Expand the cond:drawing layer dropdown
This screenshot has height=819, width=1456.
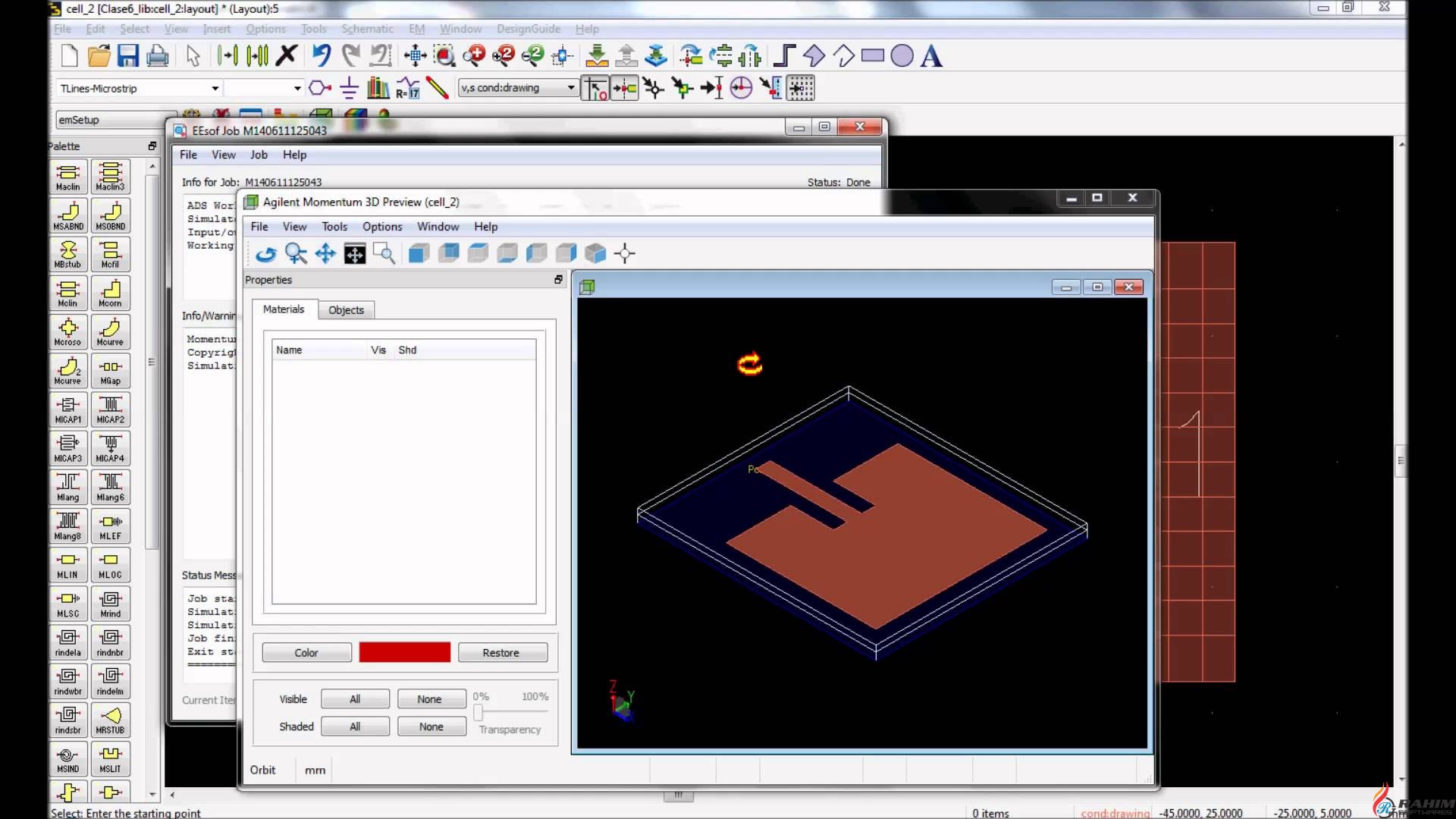point(570,88)
